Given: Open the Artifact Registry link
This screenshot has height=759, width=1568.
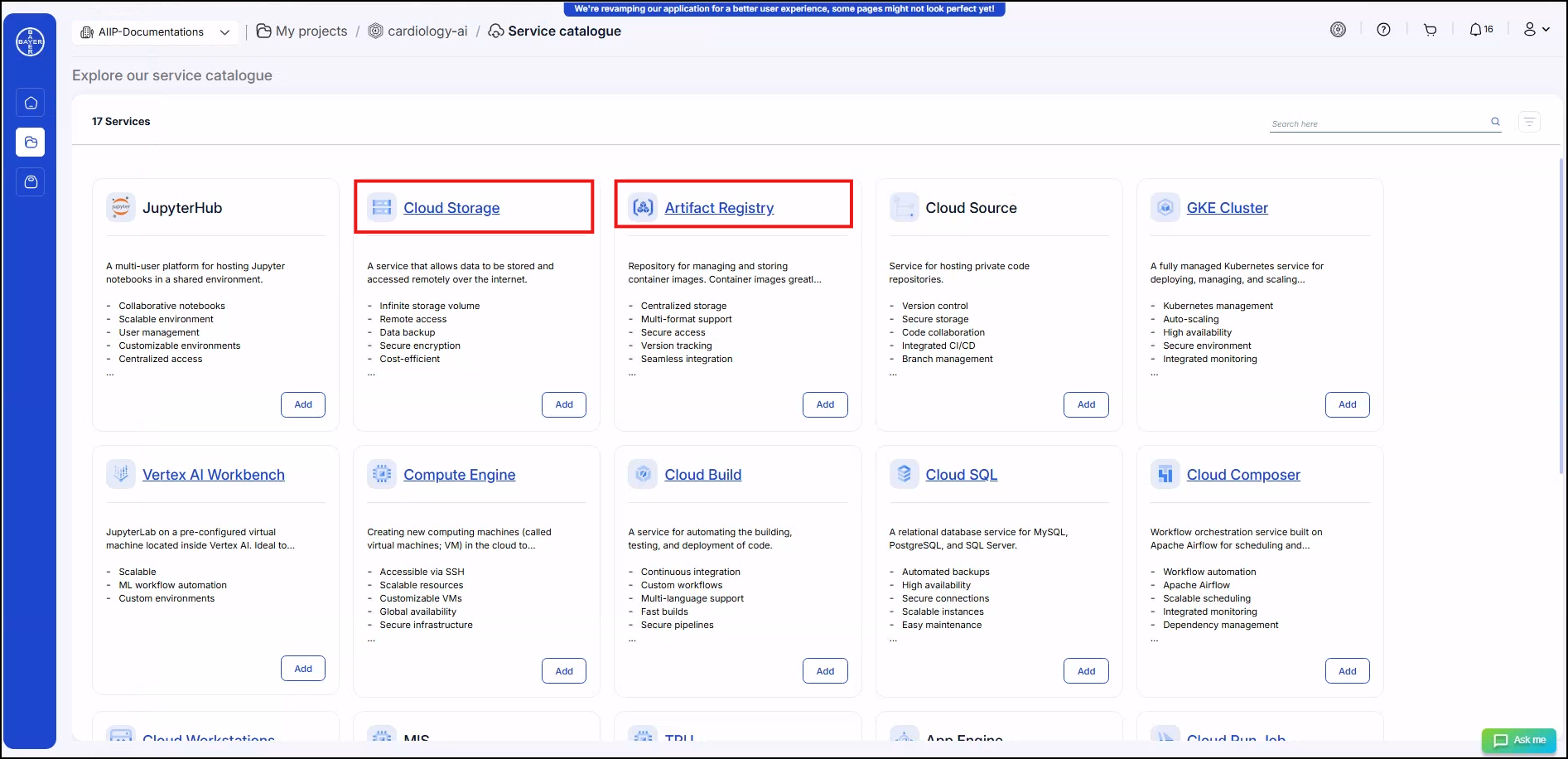Looking at the screenshot, I should [x=719, y=208].
